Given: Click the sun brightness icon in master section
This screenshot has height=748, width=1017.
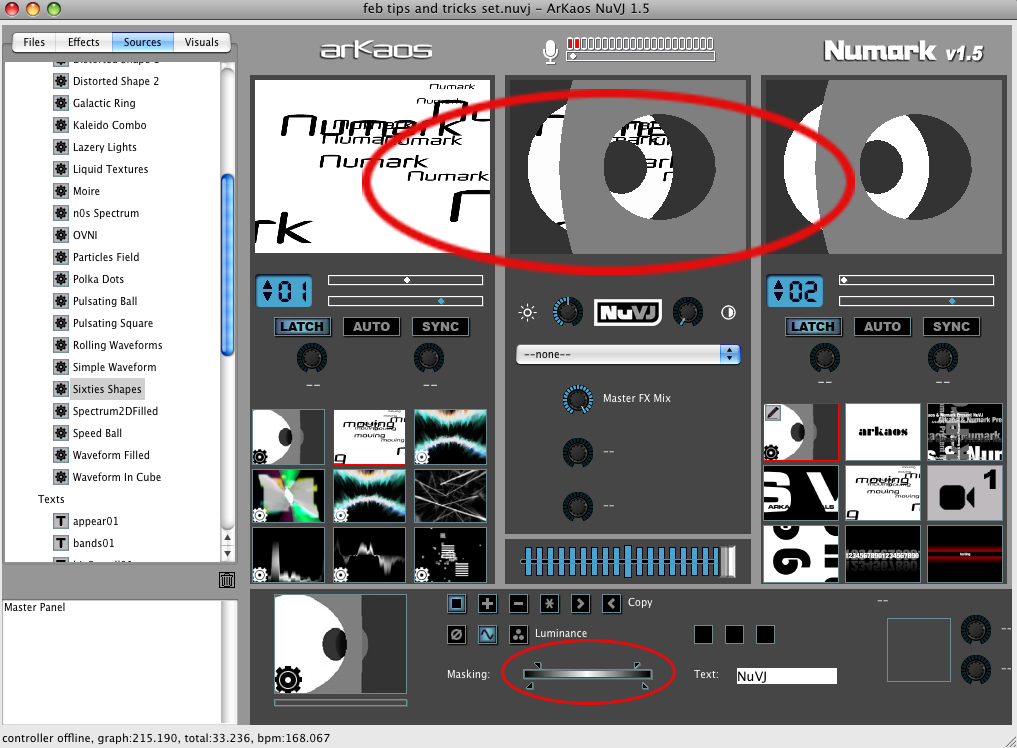Looking at the screenshot, I should click(527, 313).
